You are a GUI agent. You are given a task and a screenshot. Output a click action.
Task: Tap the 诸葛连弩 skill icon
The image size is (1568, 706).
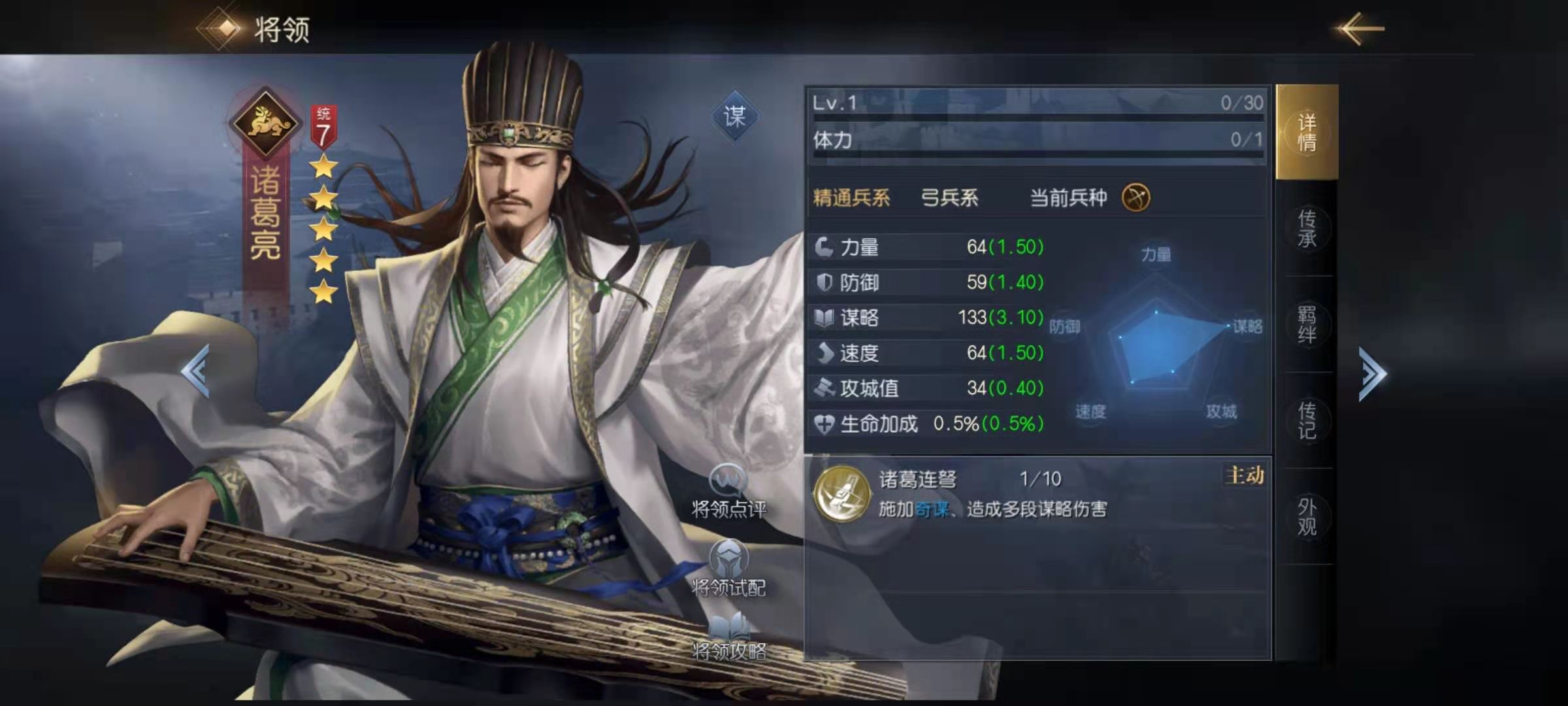click(842, 494)
